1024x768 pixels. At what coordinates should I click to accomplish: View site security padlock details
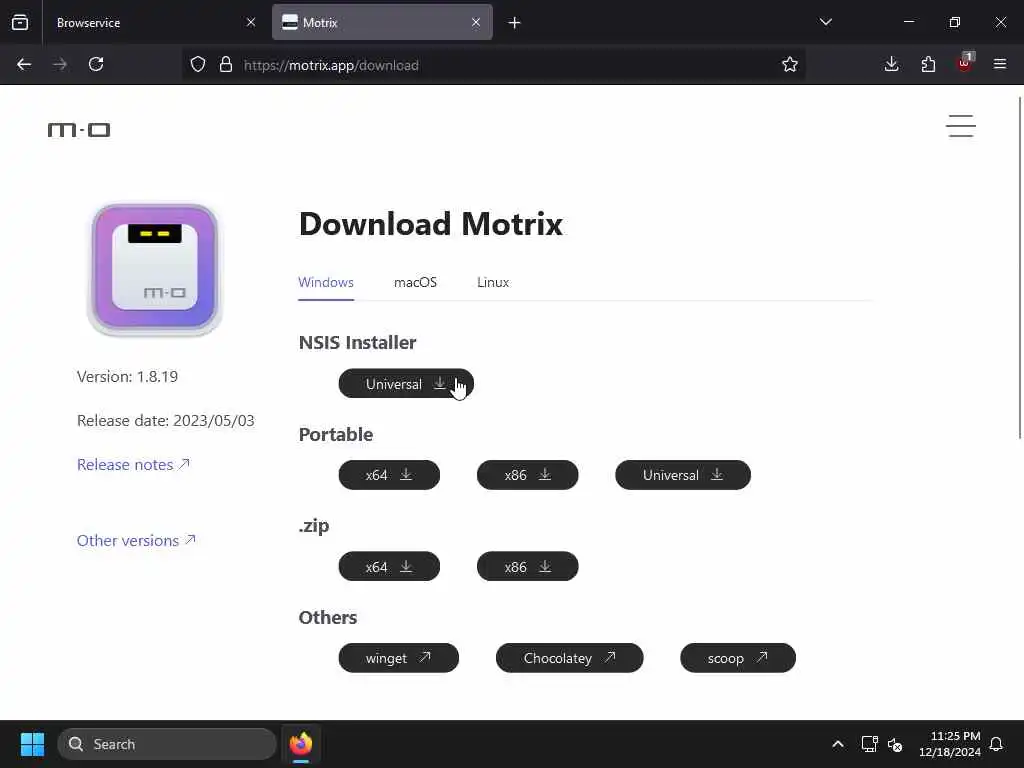pos(226,65)
